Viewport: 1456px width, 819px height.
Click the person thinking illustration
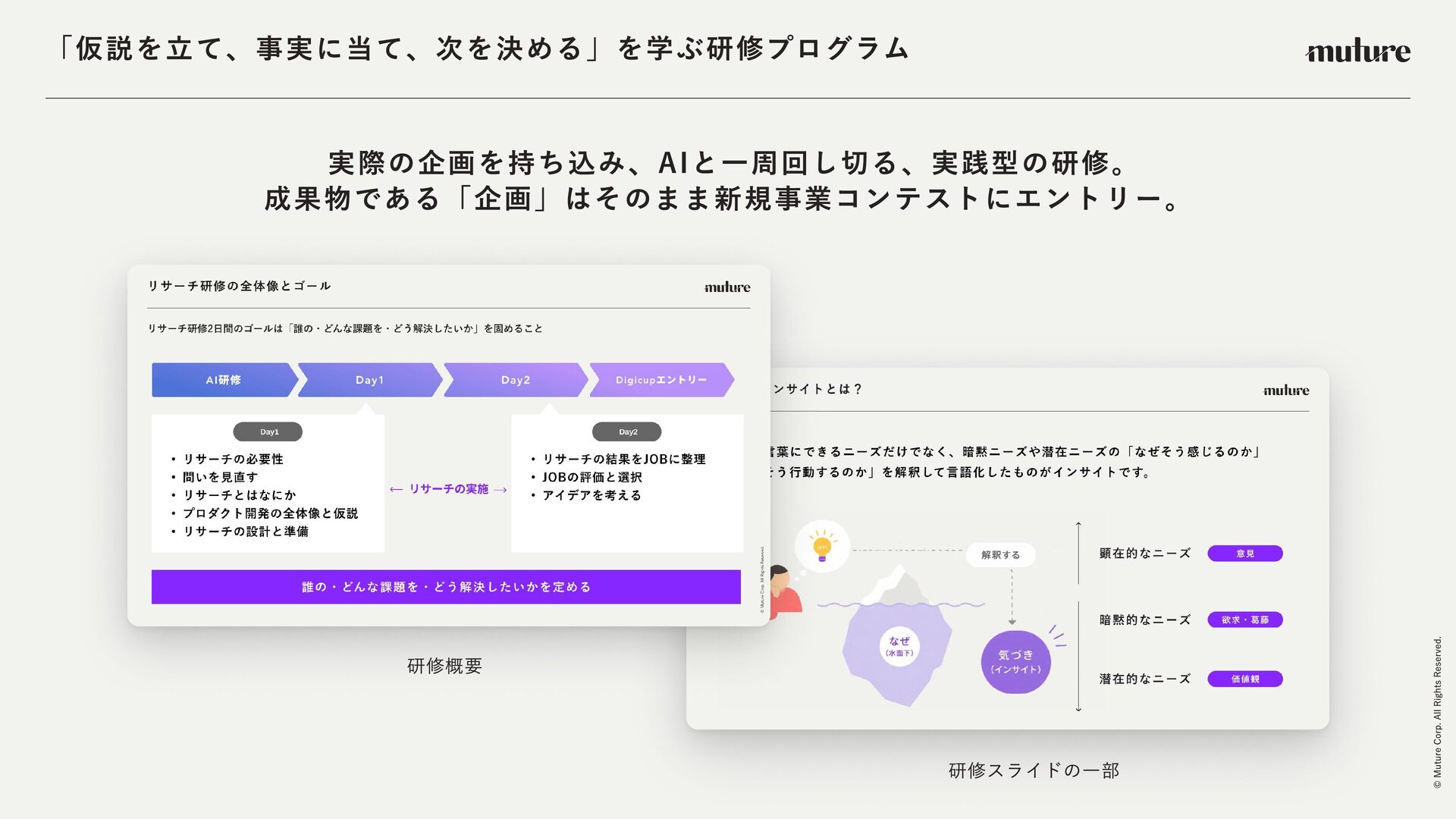pyautogui.click(x=785, y=590)
